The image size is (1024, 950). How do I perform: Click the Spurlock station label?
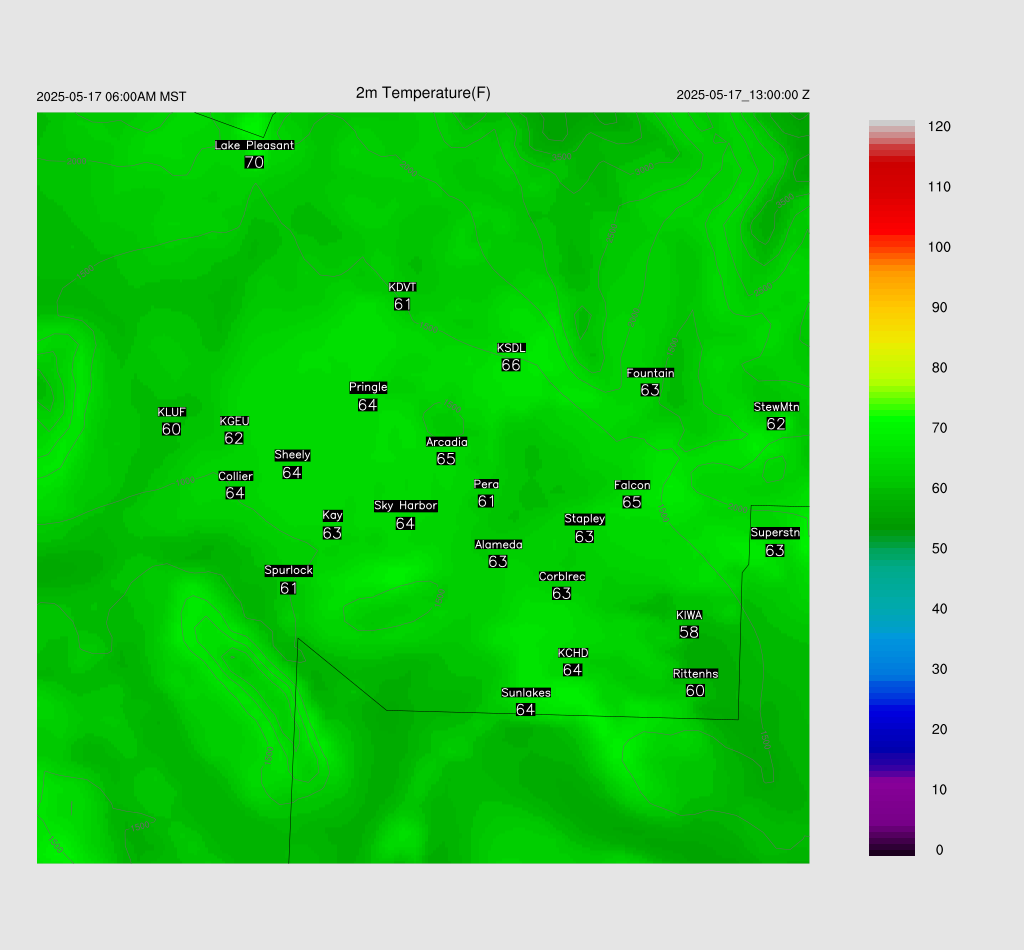coord(289,571)
